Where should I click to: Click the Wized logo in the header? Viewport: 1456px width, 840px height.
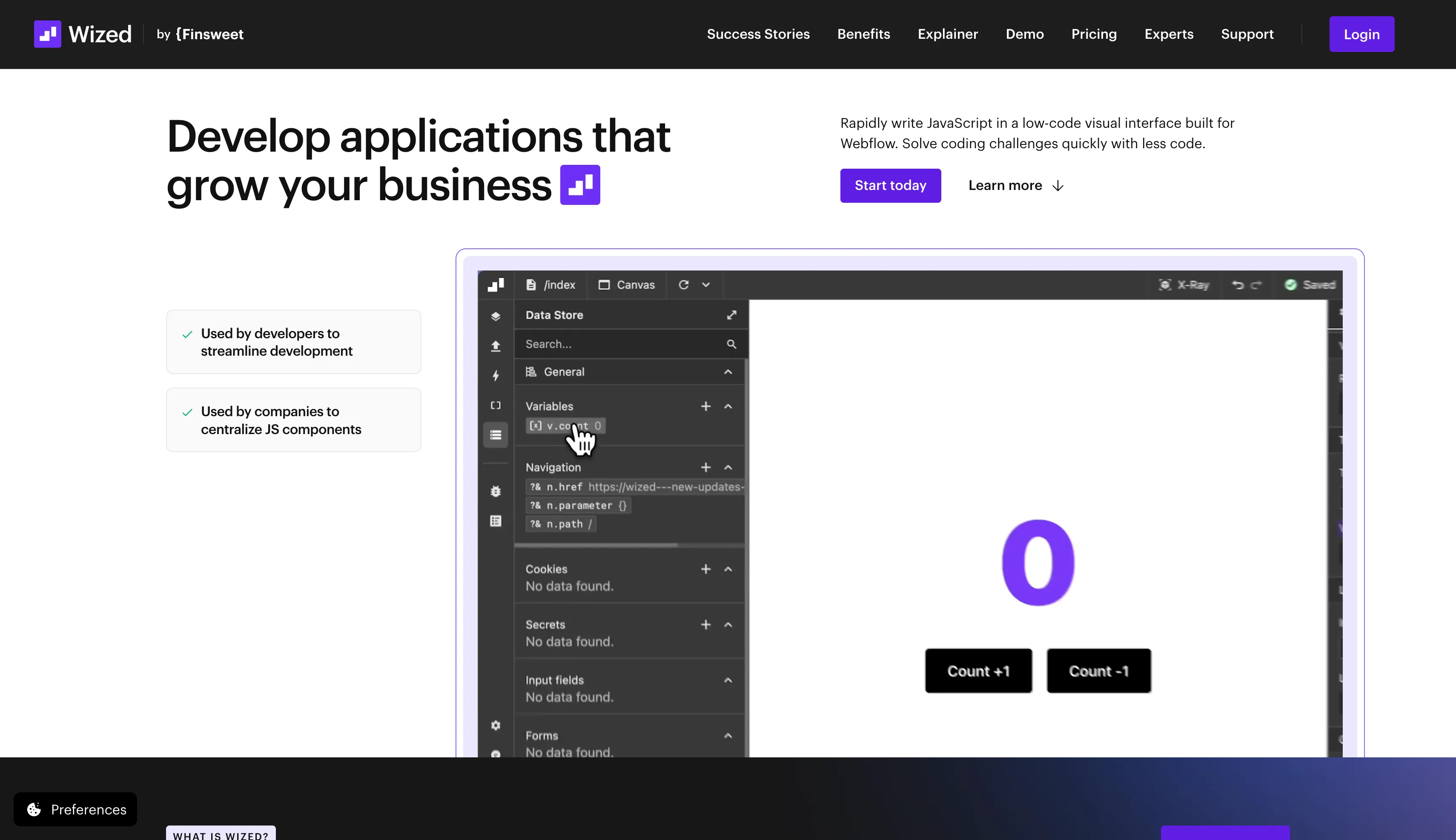click(x=83, y=34)
